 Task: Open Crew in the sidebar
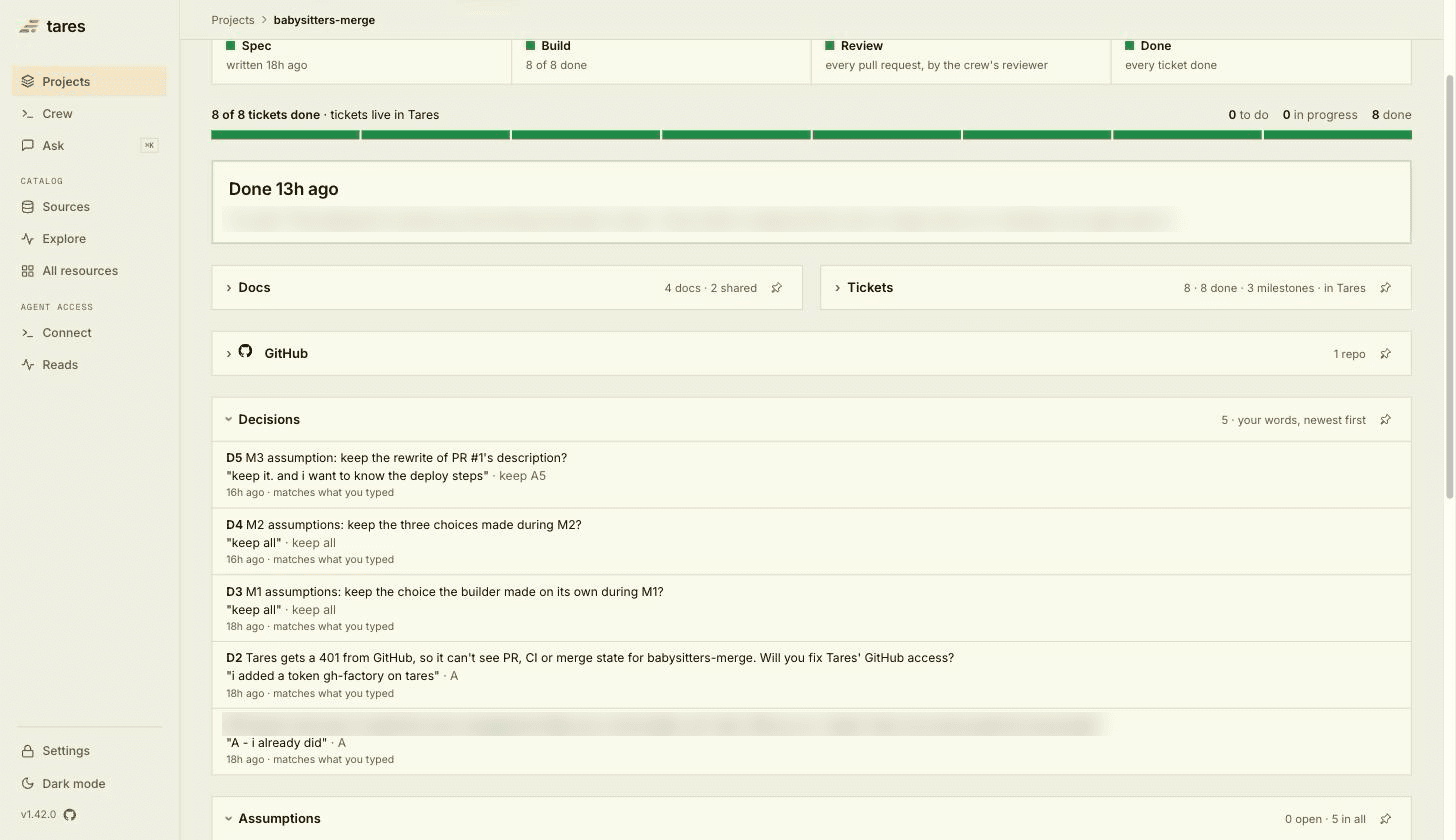point(89,114)
